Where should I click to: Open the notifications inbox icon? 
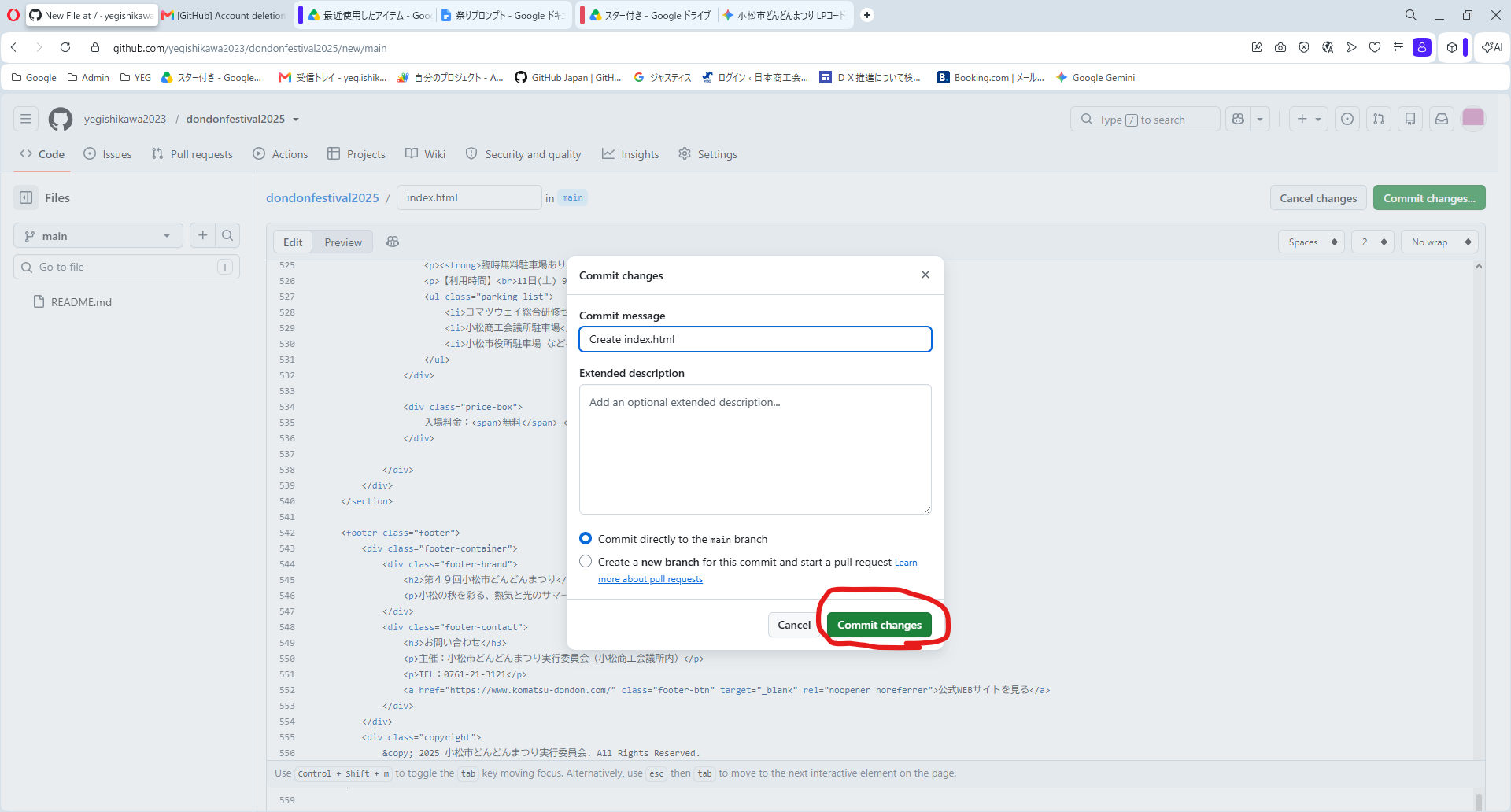[1442, 119]
